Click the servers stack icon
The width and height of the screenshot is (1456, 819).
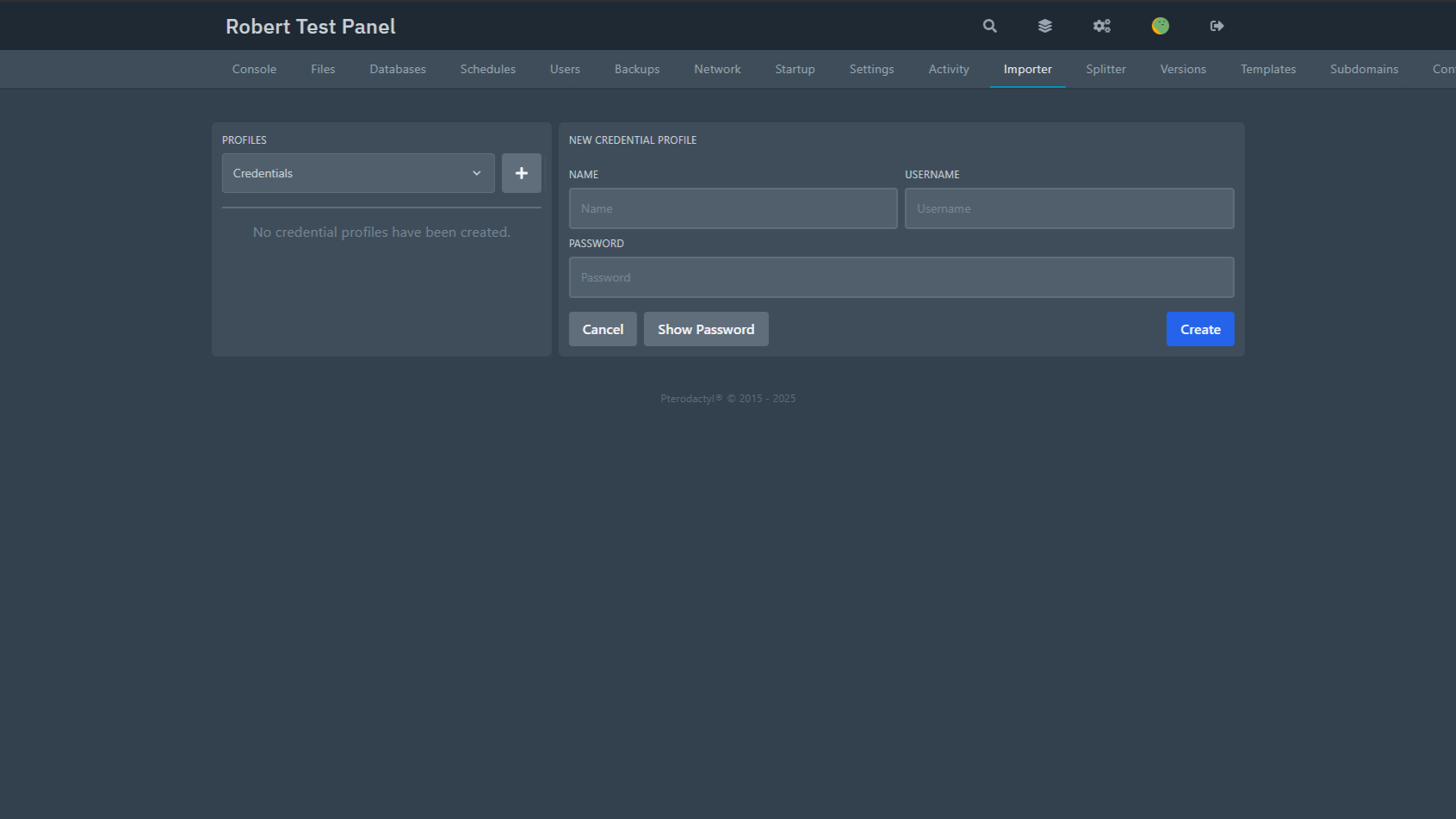[1045, 26]
